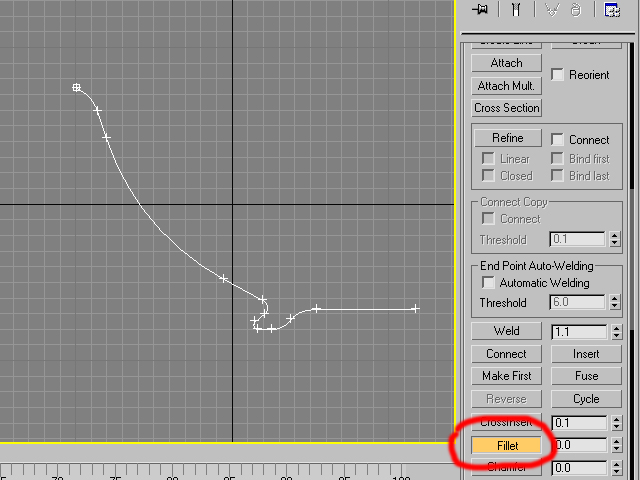Screen dimensions: 640x480
Task: Click the Show End Result icon
Action: point(516,10)
